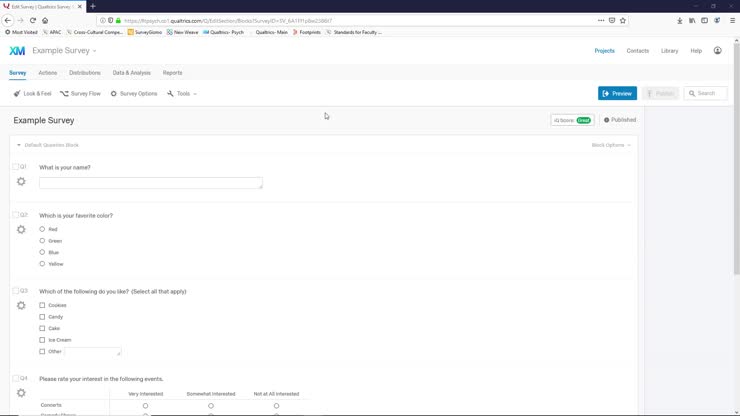Screen dimensions: 740x416
Task: Switch to the Distributions tab
Action: pos(85,73)
